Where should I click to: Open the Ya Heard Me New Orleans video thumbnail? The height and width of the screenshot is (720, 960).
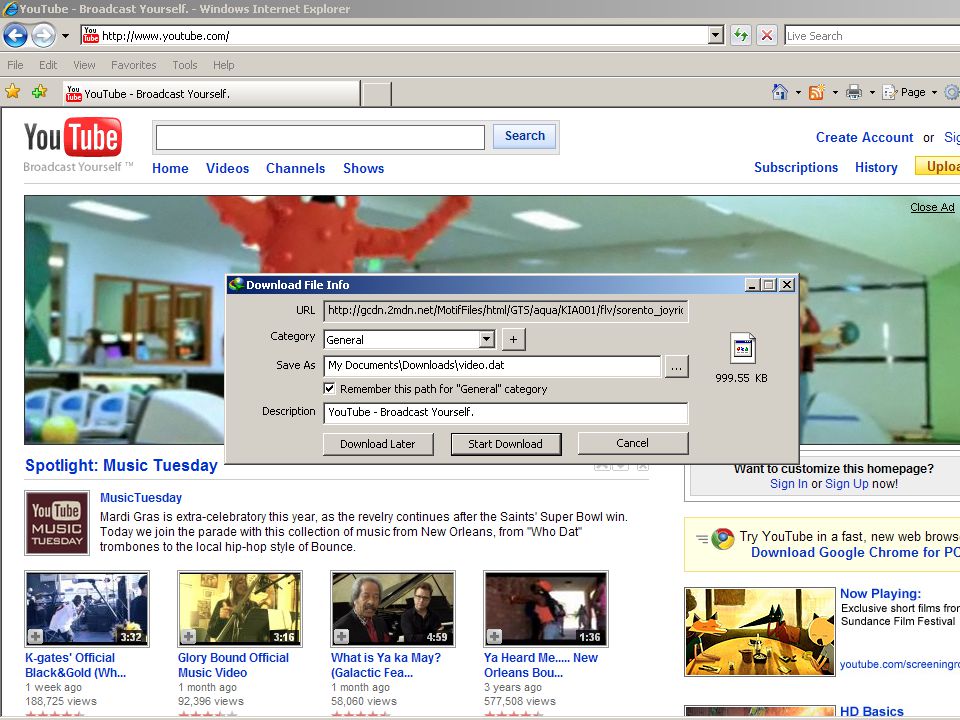click(546, 609)
